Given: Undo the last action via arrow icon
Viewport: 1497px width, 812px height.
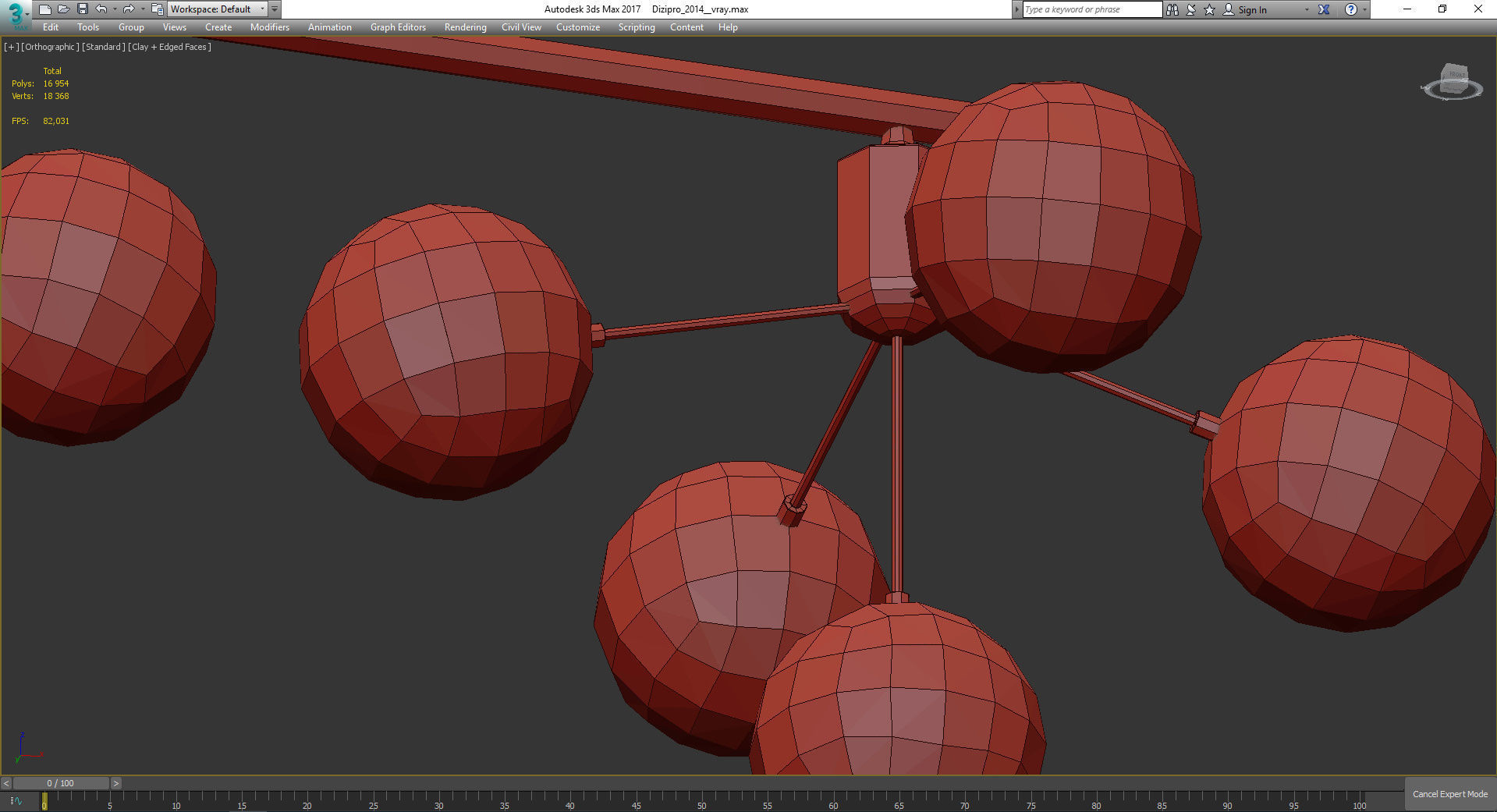Looking at the screenshot, I should coord(101,9).
